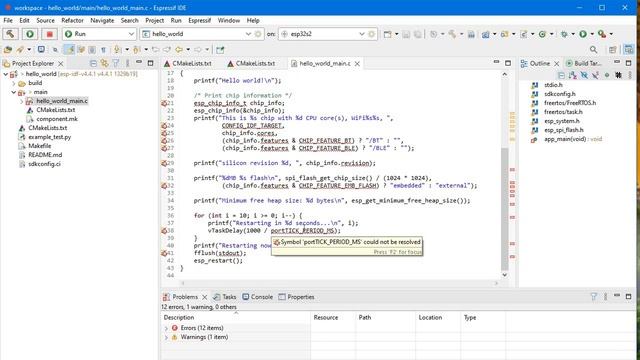The width and height of the screenshot is (640, 360).
Task: Open the Refactor menu
Action: [72, 20]
